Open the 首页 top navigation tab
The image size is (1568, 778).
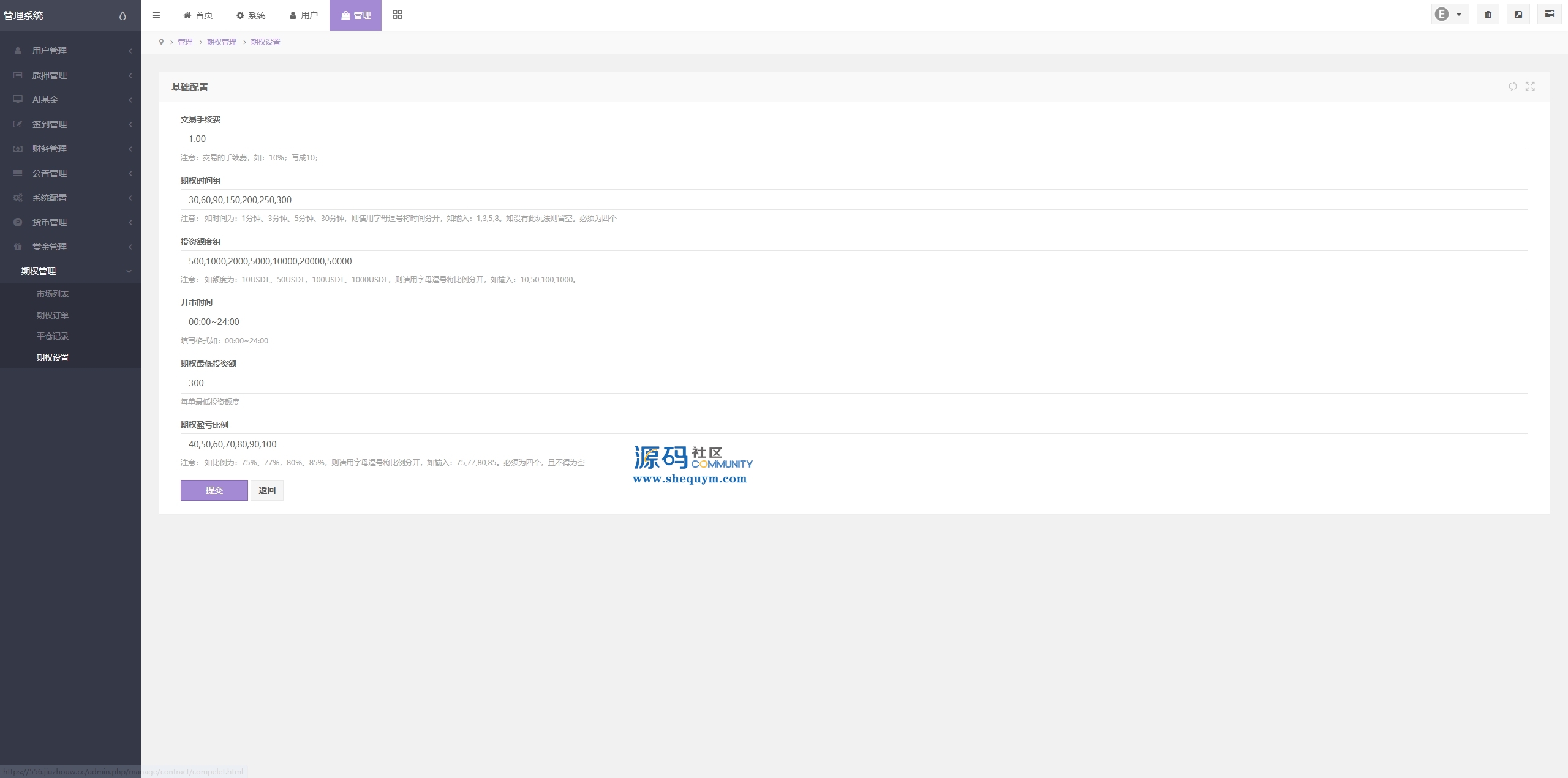(x=198, y=15)
